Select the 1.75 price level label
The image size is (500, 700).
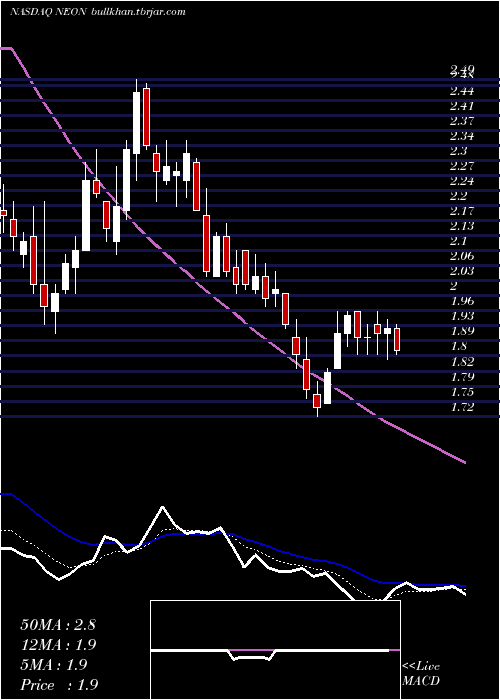462,392
